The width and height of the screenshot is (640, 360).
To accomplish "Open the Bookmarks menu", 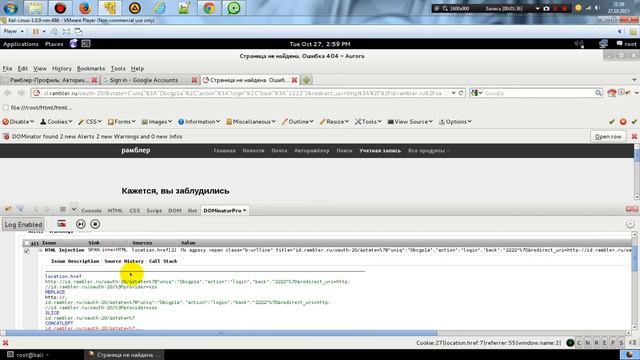I will click(x=91, y=69).
